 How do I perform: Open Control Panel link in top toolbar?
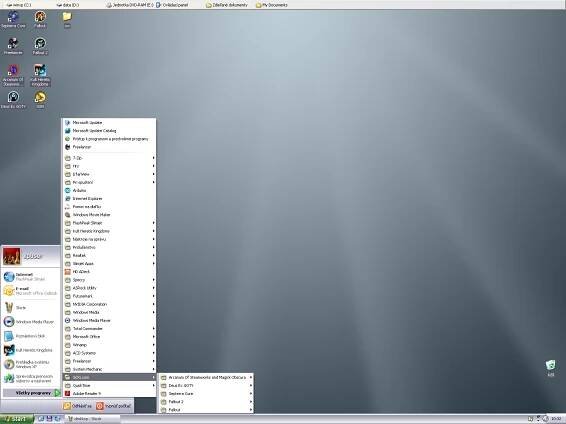[172, 5]
